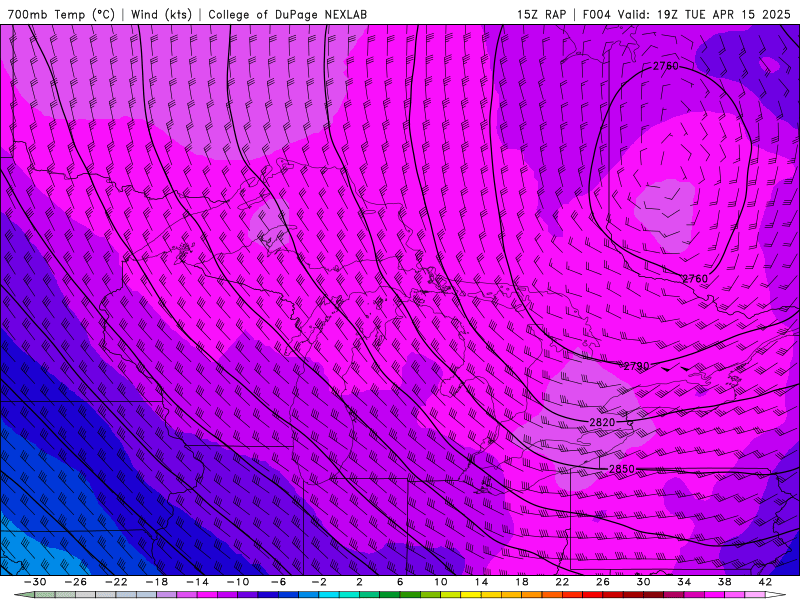Click the 22 value on the color scale
This screenshot has height=600, width=800.
pos(562,582)
